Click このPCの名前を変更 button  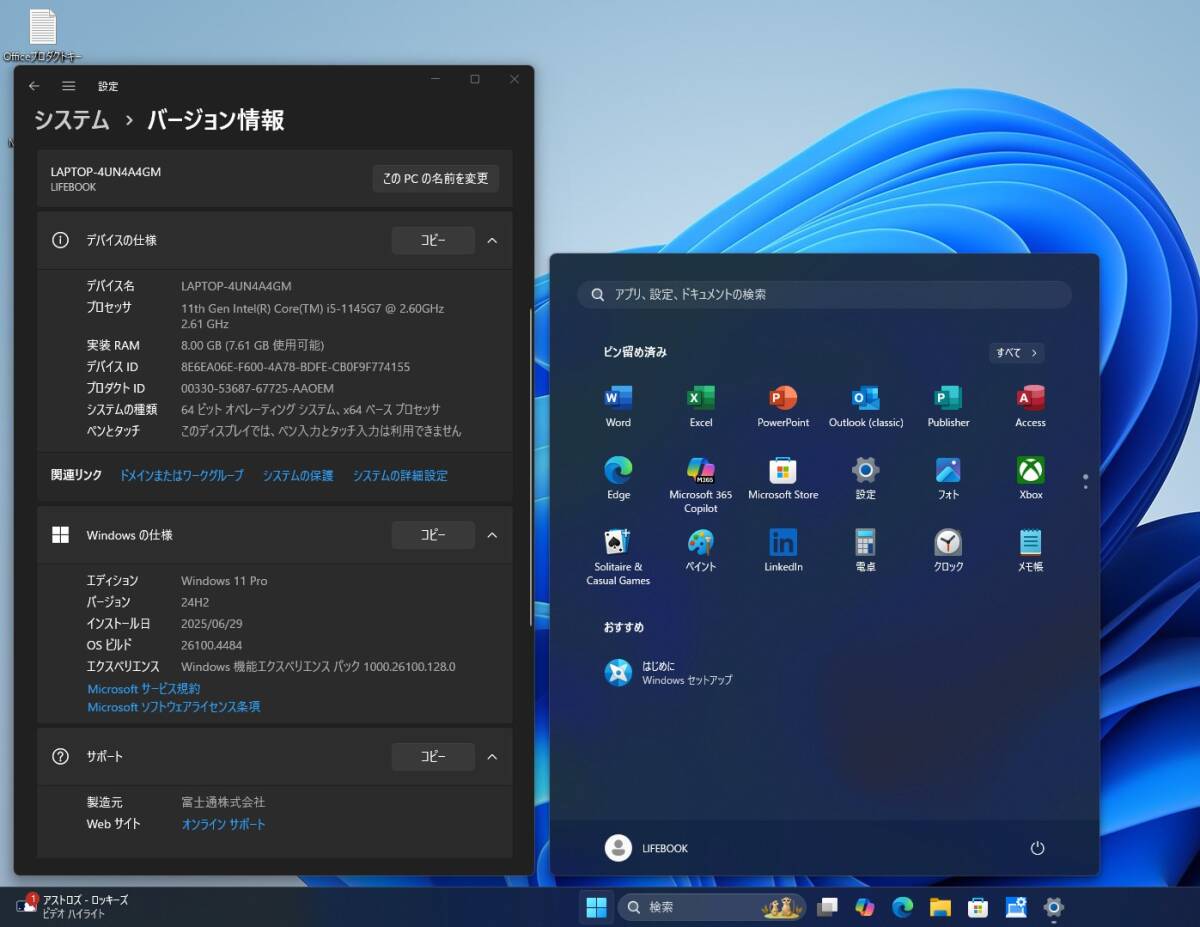(x=436, y=178)
